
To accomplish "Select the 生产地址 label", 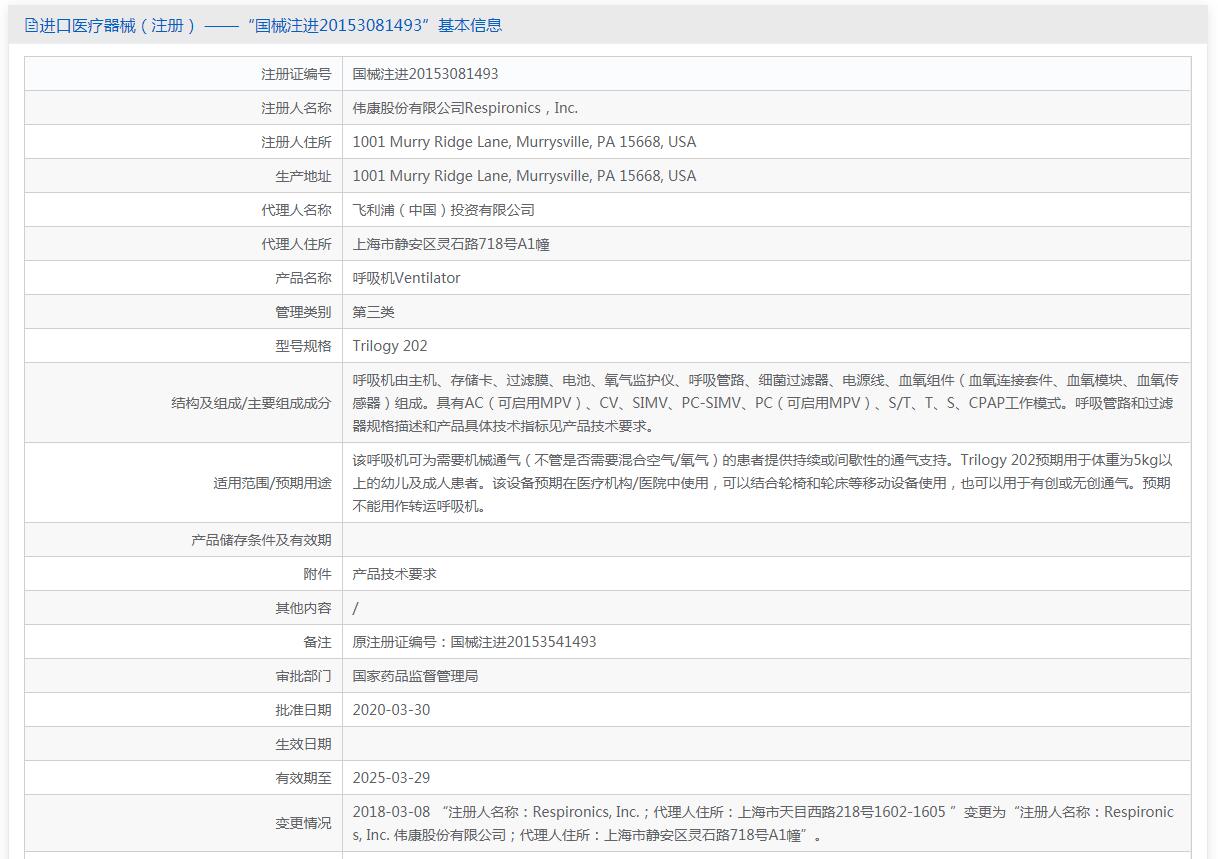I will tap(303, 176).
